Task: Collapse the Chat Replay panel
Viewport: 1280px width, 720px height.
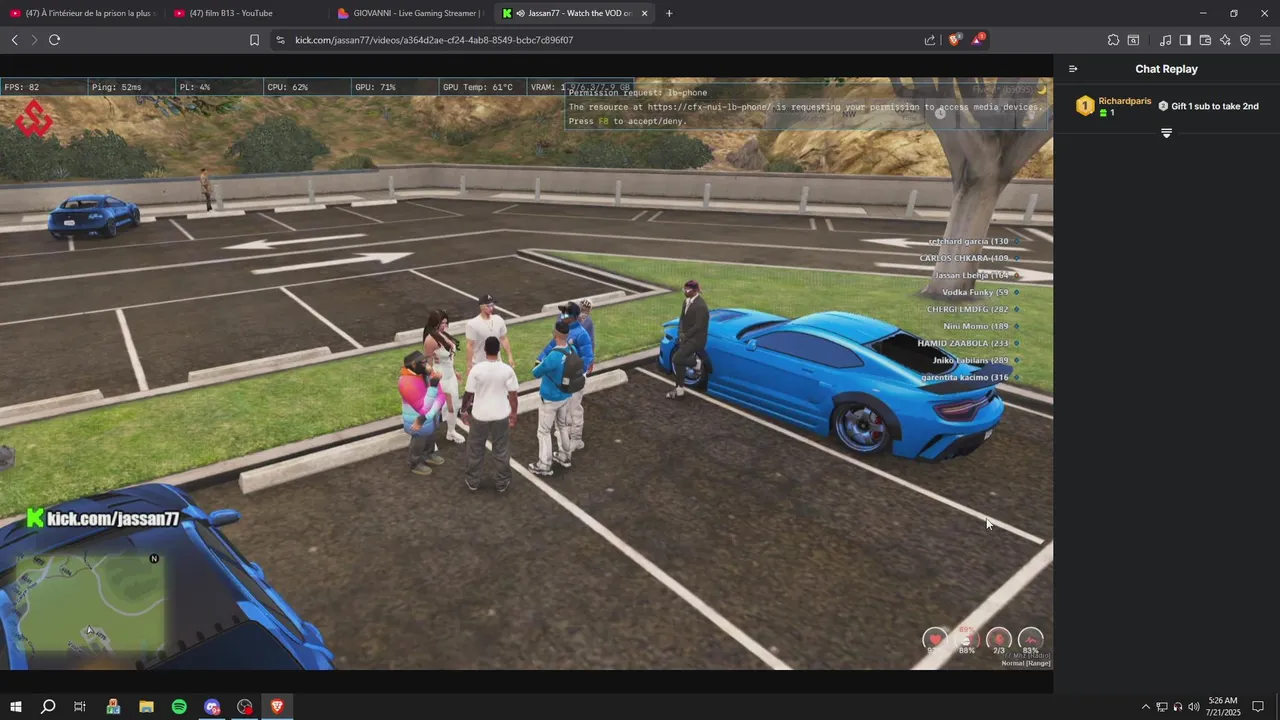Action: pyautogui.click(x=1073, y=69)
